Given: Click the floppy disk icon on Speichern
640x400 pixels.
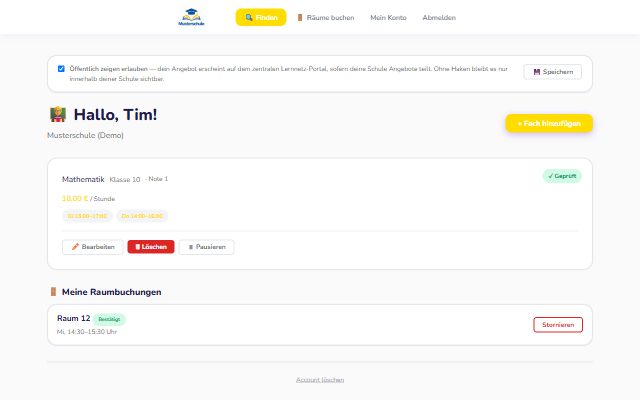Looking at the screenshot, I should pyautogui.click(x=537, y=72).
